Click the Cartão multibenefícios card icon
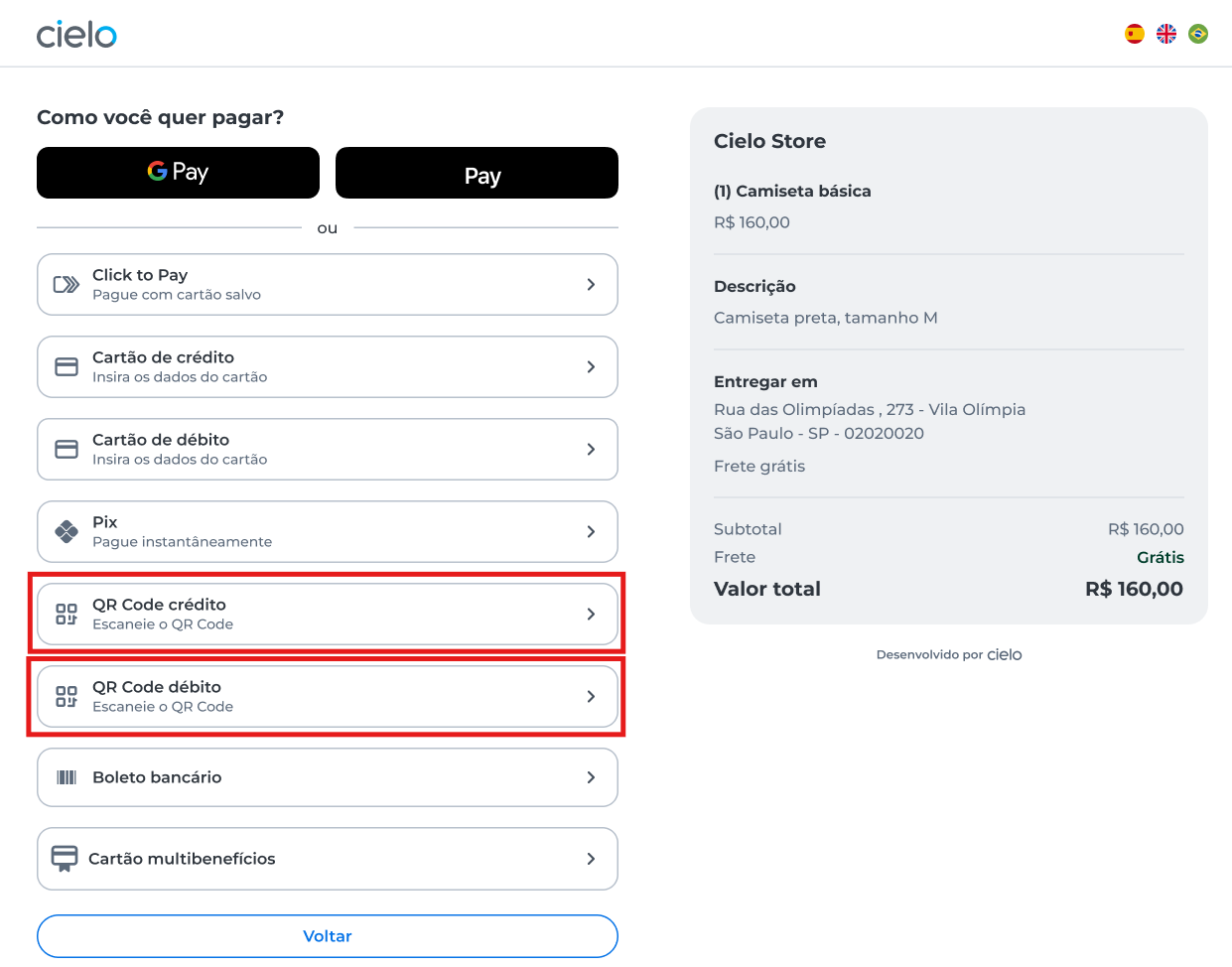1232x967 pixels. pyautogui.click(x=65, y=859)
